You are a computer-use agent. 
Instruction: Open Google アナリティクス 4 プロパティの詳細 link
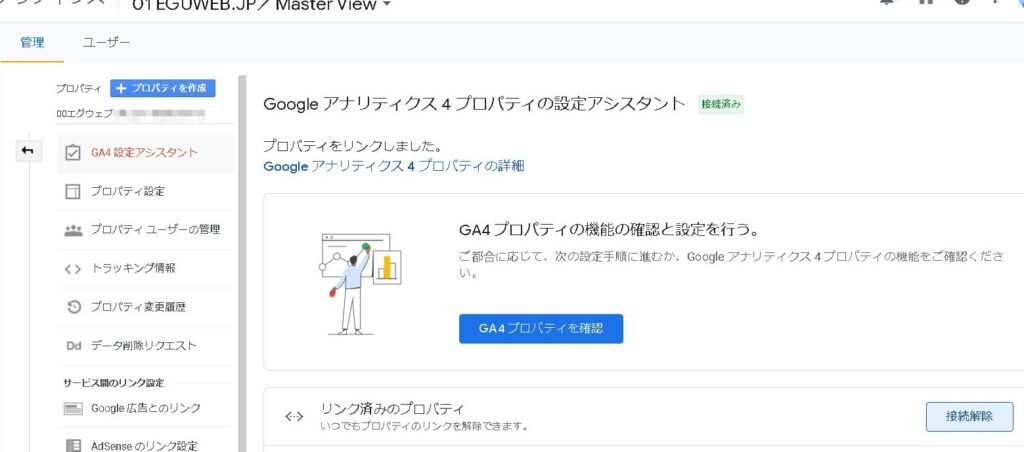393,166
